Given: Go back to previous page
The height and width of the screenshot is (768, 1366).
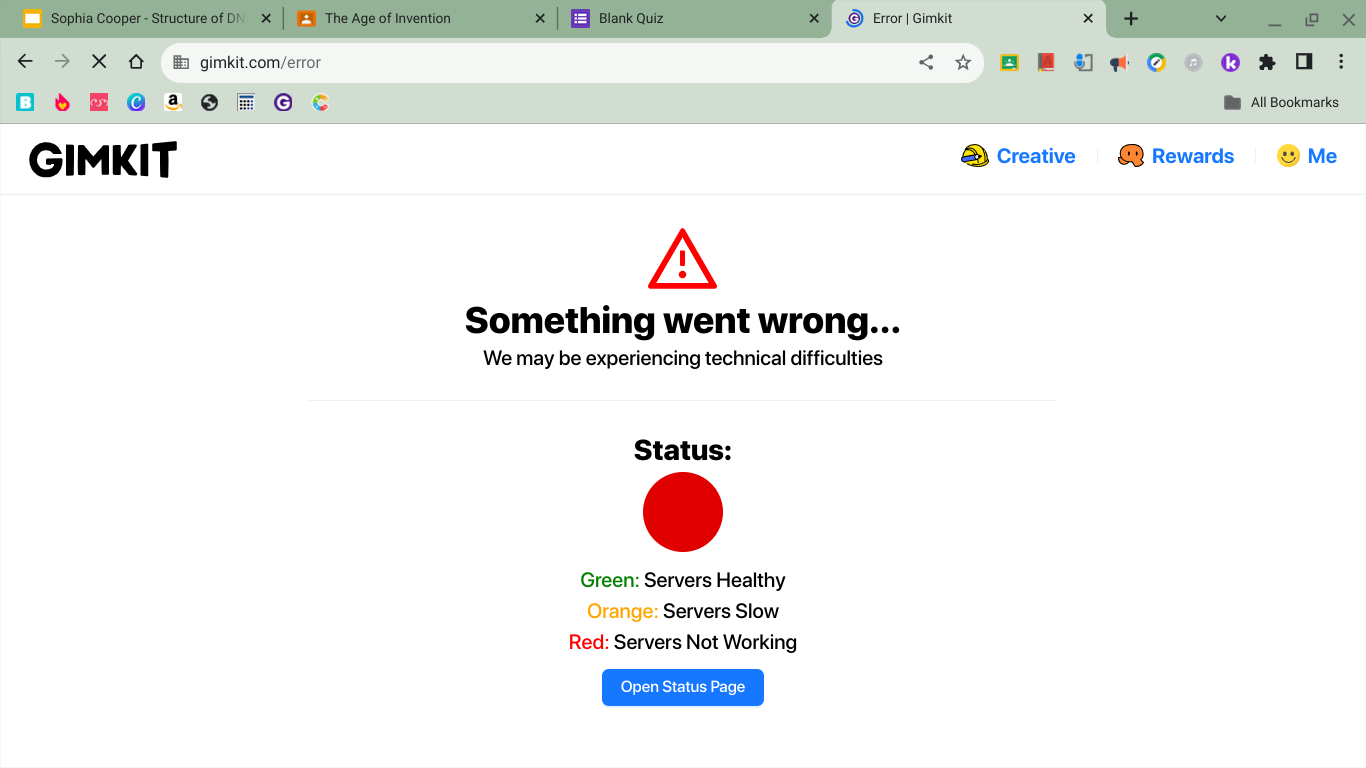Looking at the screenshot, I should [x=25, y=62].
